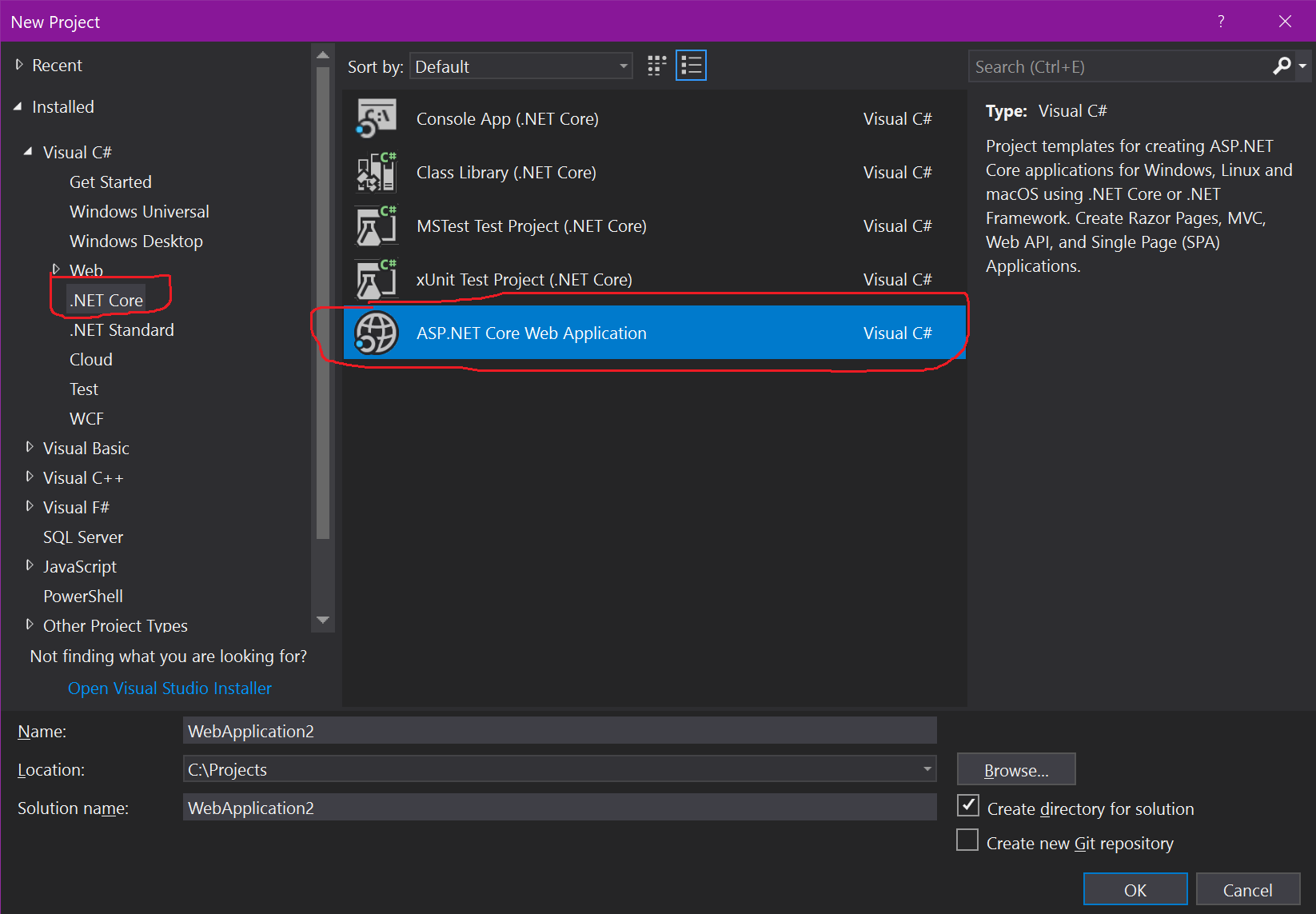The height and width of the screenshot is (914, 1316).
Task: Open the Location path dropdown arrow
Action: click(x=927, y=769)
